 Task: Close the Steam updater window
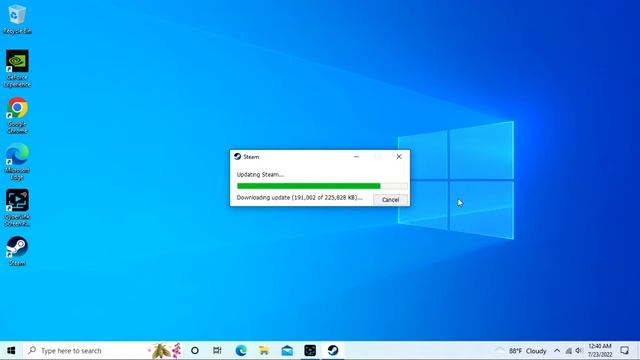tap(399, 157)
